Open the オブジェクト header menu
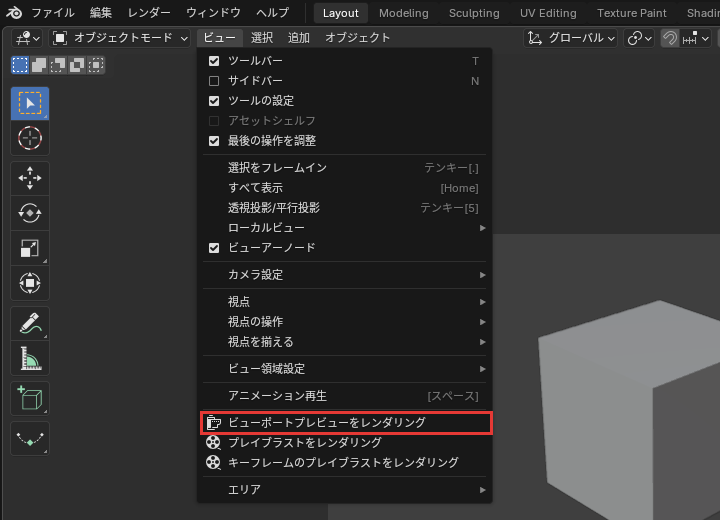720x520 pixels. coord(357,38)
